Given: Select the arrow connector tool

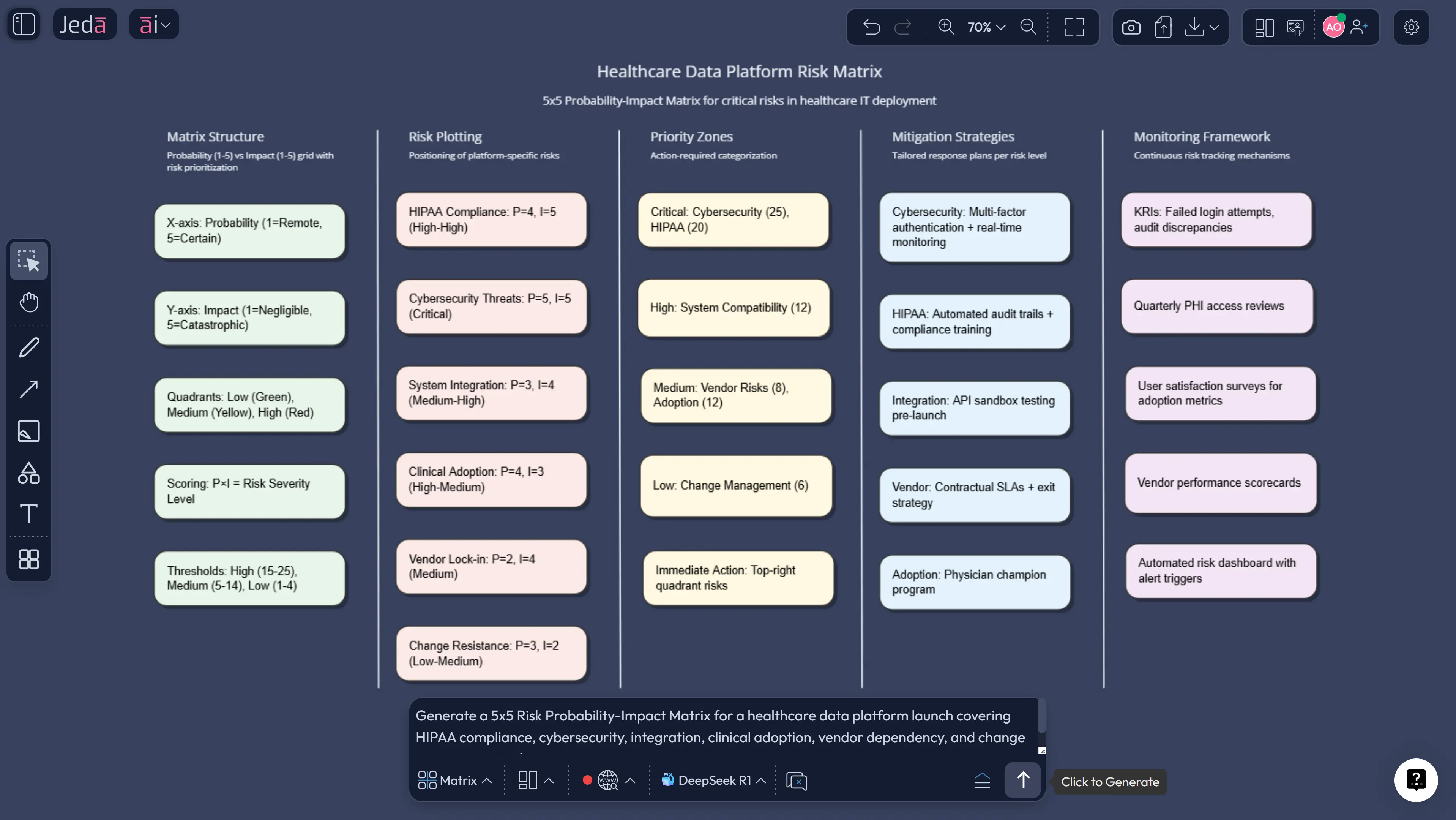Looking at the screenshot, I should pyautogui.click(x=29, y=389).
